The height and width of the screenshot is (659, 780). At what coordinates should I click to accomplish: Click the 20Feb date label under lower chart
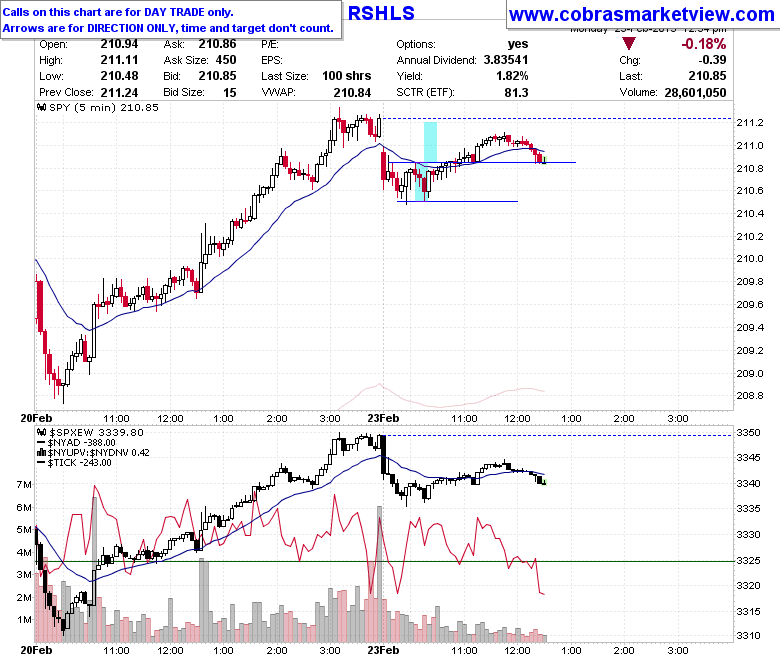[36, 650]
